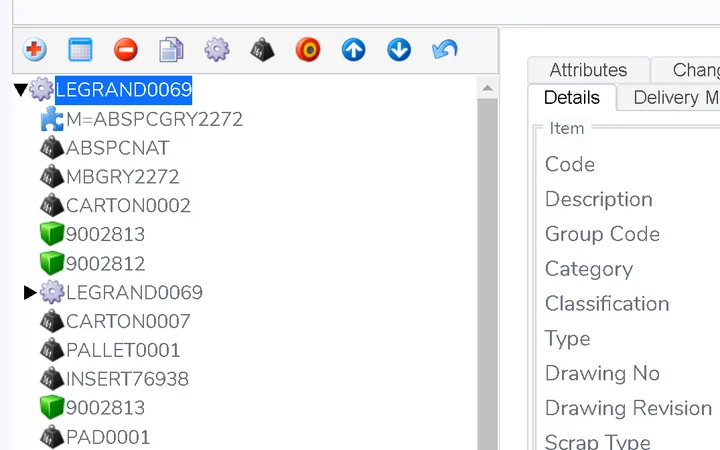720x450 pixels.
Task: Click the Classification label
Action: 607,304
